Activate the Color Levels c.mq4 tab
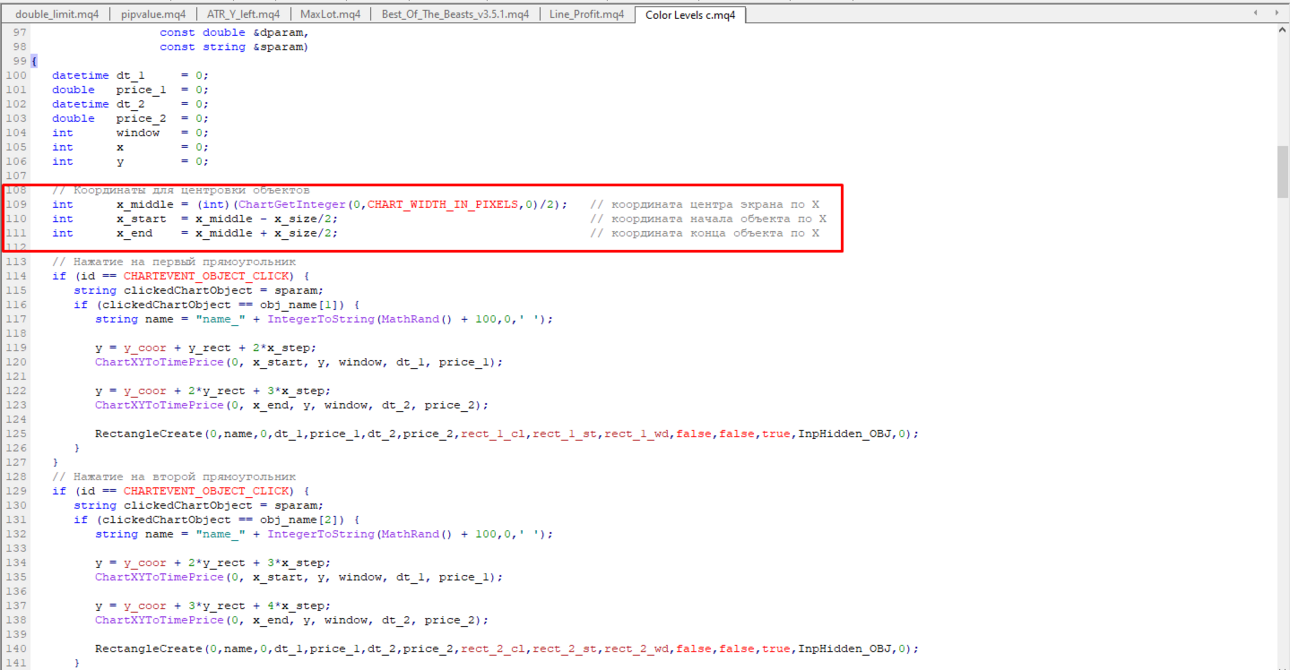The image size is (1290, 670). click(x=690, y=15)
